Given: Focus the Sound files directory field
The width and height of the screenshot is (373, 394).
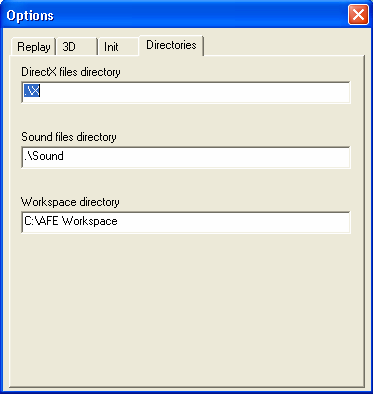Looking at the screenshot, I should tap(186, 157).
